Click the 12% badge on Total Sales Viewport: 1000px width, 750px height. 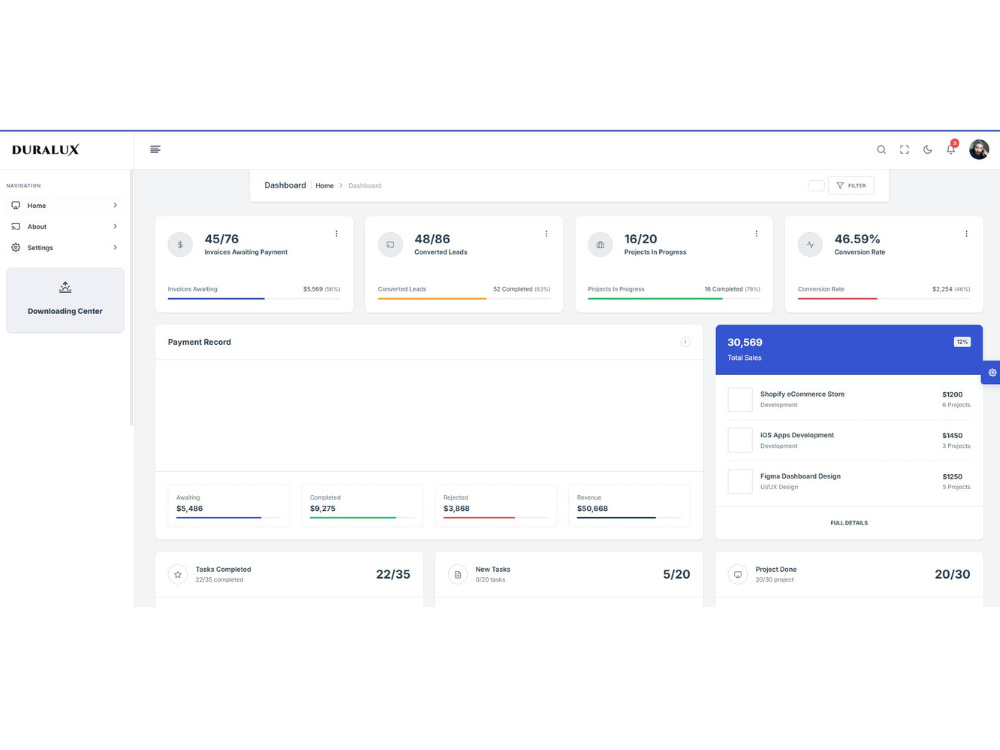coord(962,342)
